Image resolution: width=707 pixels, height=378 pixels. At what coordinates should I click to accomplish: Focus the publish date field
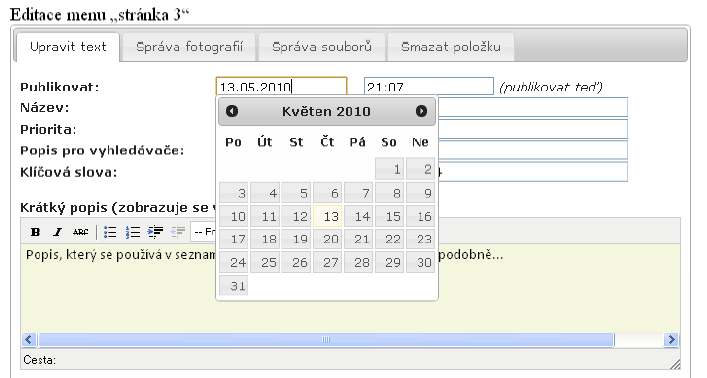[x=281, y=86]
